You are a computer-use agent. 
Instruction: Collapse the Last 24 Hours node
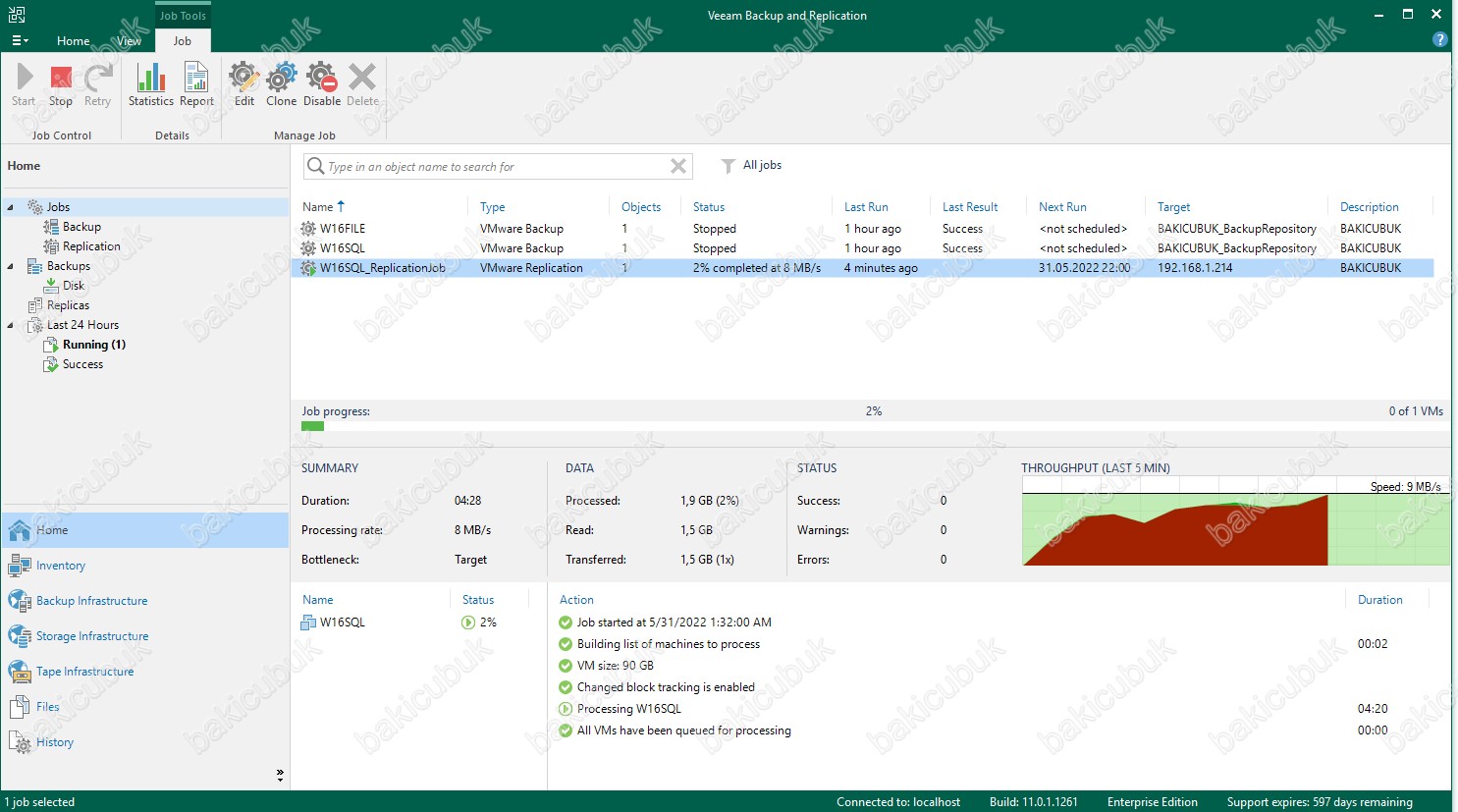[x=11, y=325]
